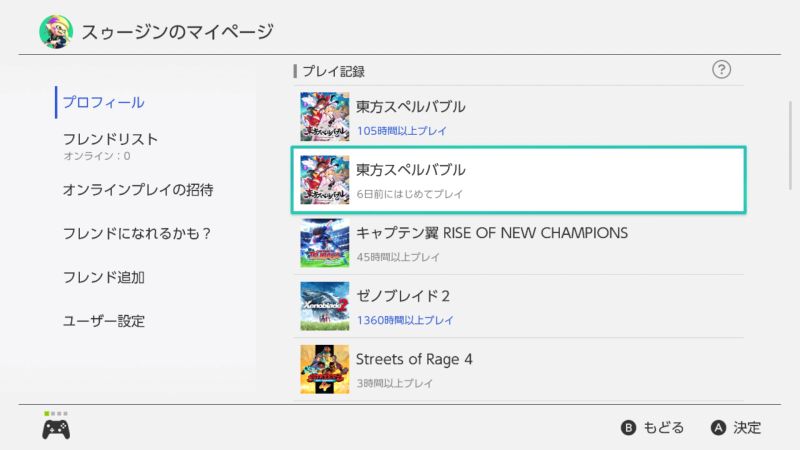The image size is (800, 450).
Task: Click Captain Tsubasa game cover image
Action: (x=325, y=243)
